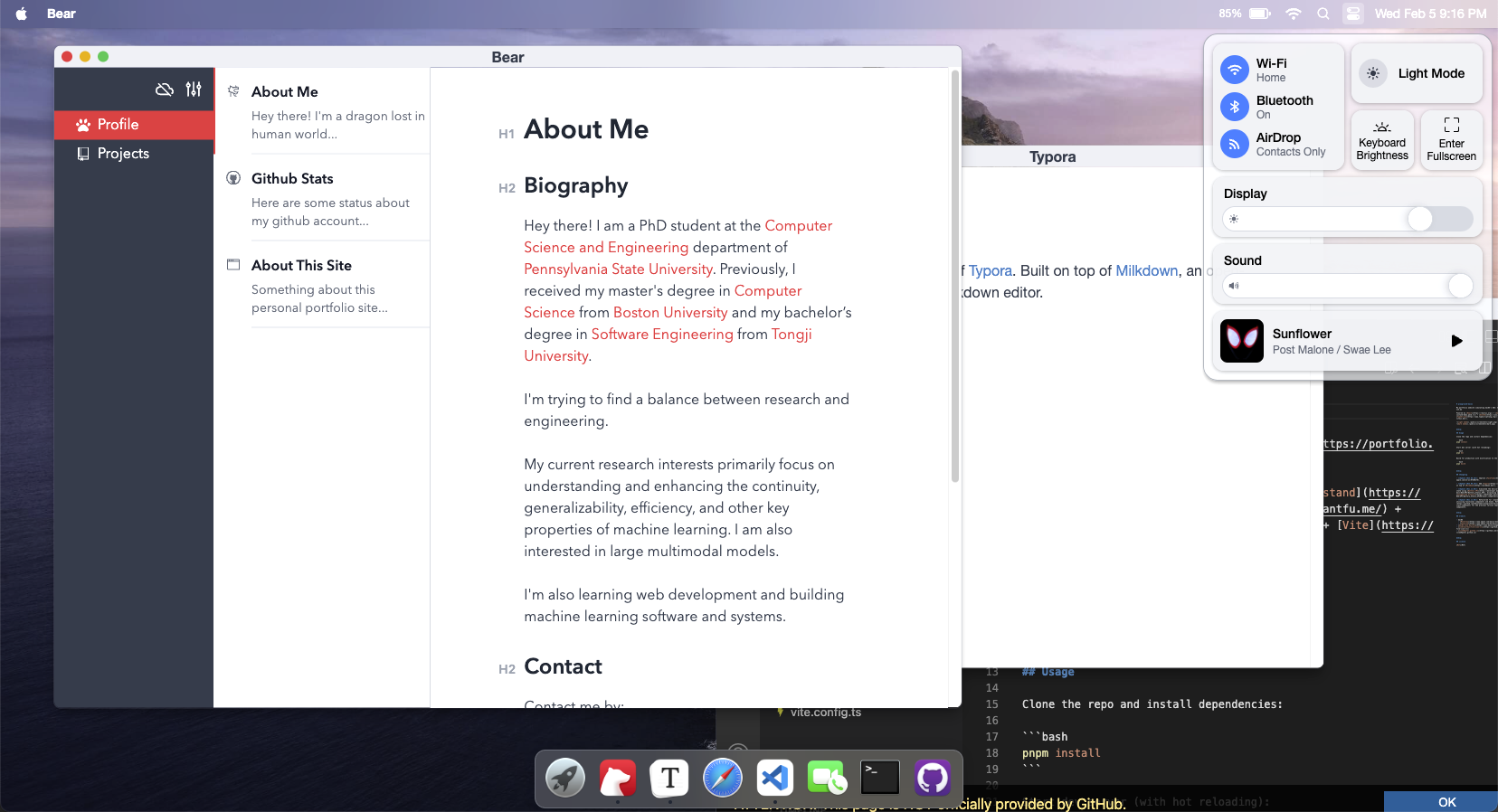
Task: Open the Bear menu in the menu bar
Action: point(62,14)
